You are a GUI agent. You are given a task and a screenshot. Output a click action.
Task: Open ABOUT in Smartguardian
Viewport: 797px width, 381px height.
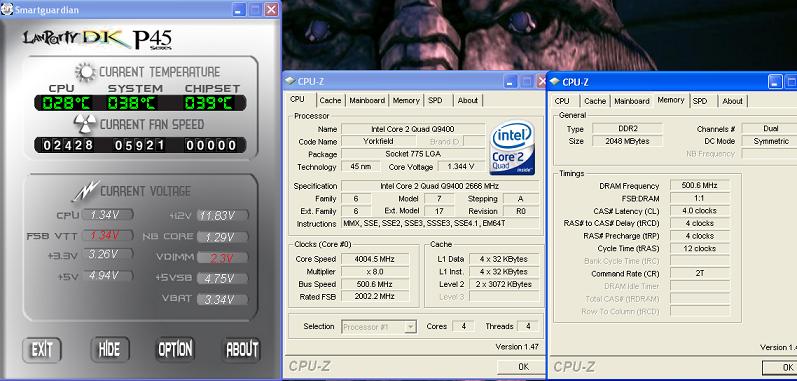click(x=242, y=350)
